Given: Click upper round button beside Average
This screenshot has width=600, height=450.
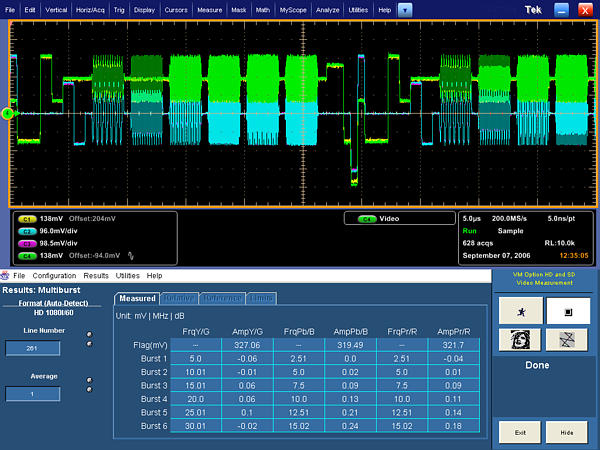Looking at the screenshot, I should tap(89, 380).
